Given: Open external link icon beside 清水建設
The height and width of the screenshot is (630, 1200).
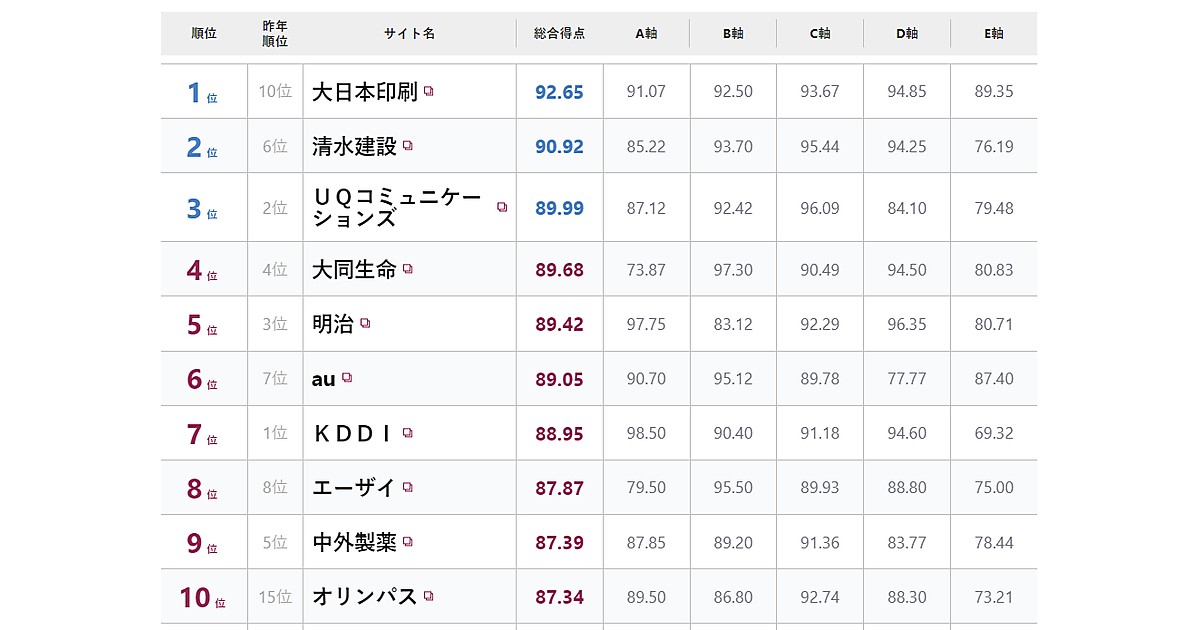Looking at the screenshot, I should point(408,146).
